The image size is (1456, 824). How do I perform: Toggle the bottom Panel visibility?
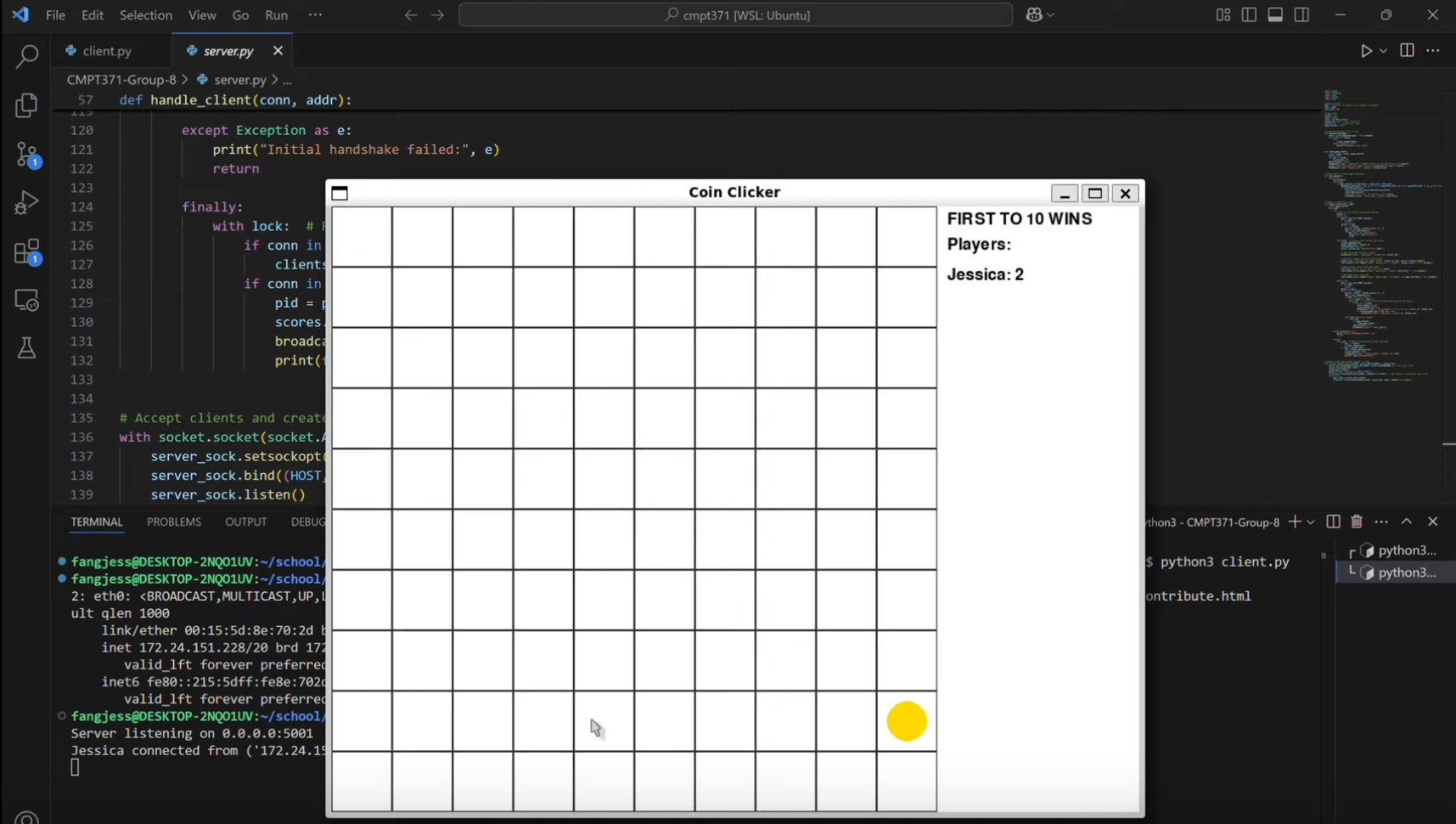pyautogui.click(x=1275, y=14)
